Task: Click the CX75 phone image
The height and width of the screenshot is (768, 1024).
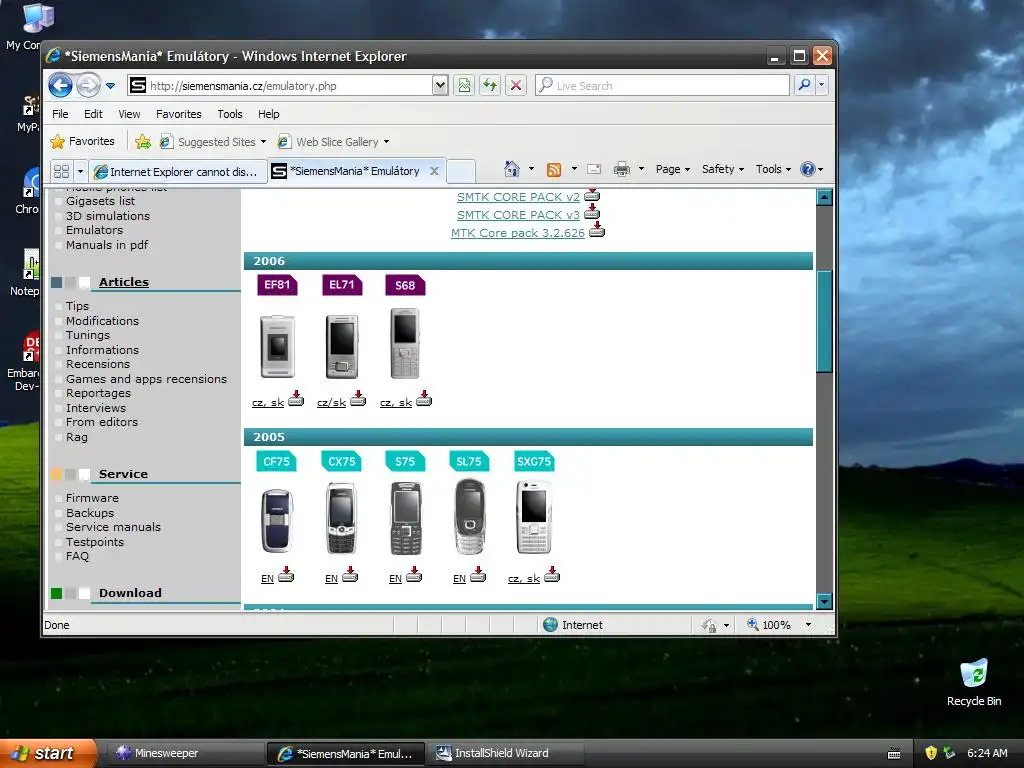Action: (x=342, y=519)
